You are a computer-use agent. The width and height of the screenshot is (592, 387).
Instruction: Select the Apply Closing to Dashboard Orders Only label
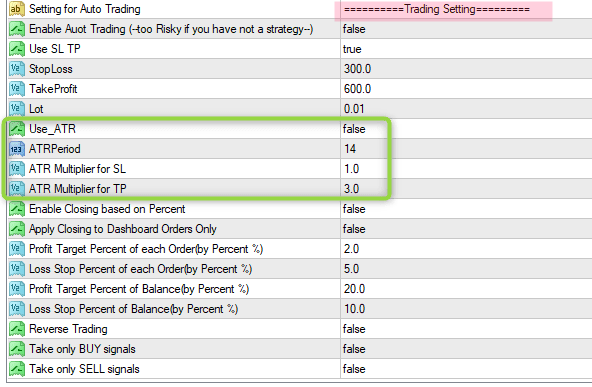tap(123, 229)
